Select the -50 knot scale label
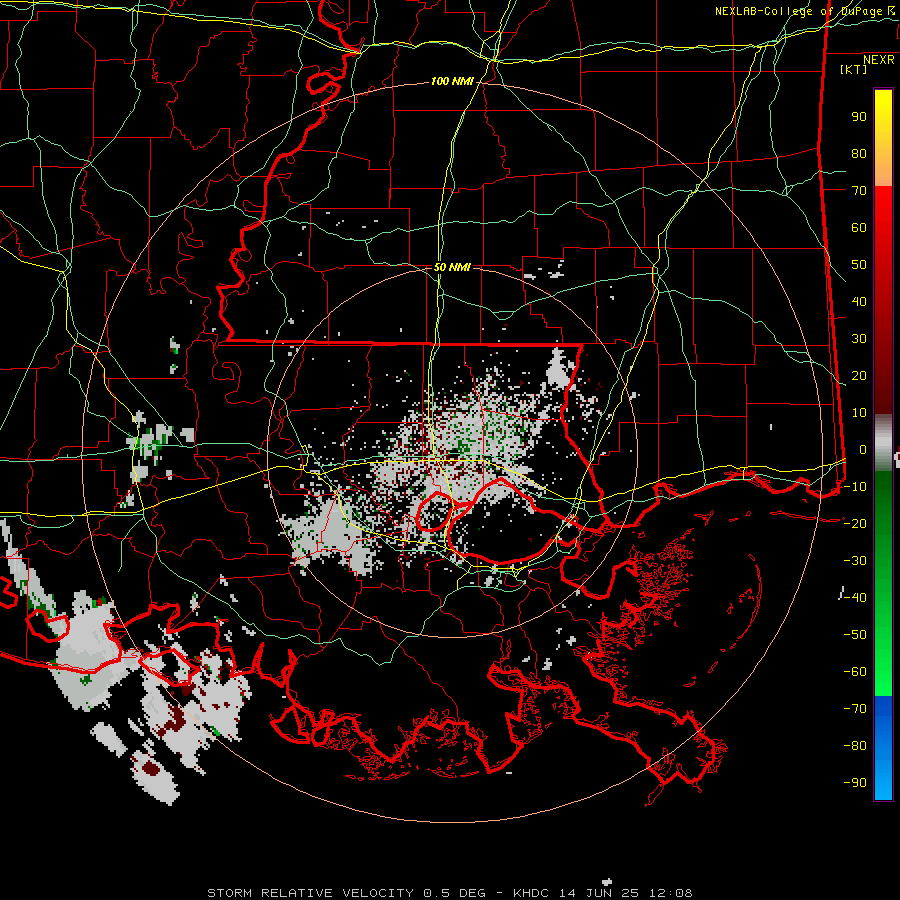Viewport: 900px width, 900px height. tap(855, 635)
